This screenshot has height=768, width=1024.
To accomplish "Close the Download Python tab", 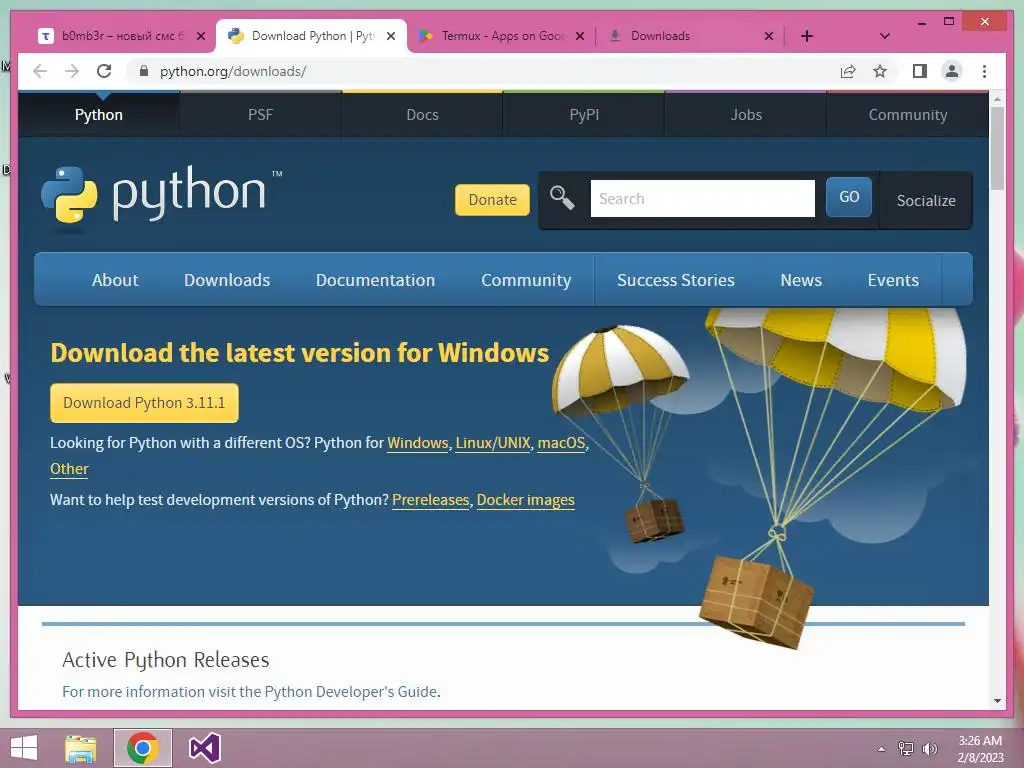I will (x=391, y=36).
